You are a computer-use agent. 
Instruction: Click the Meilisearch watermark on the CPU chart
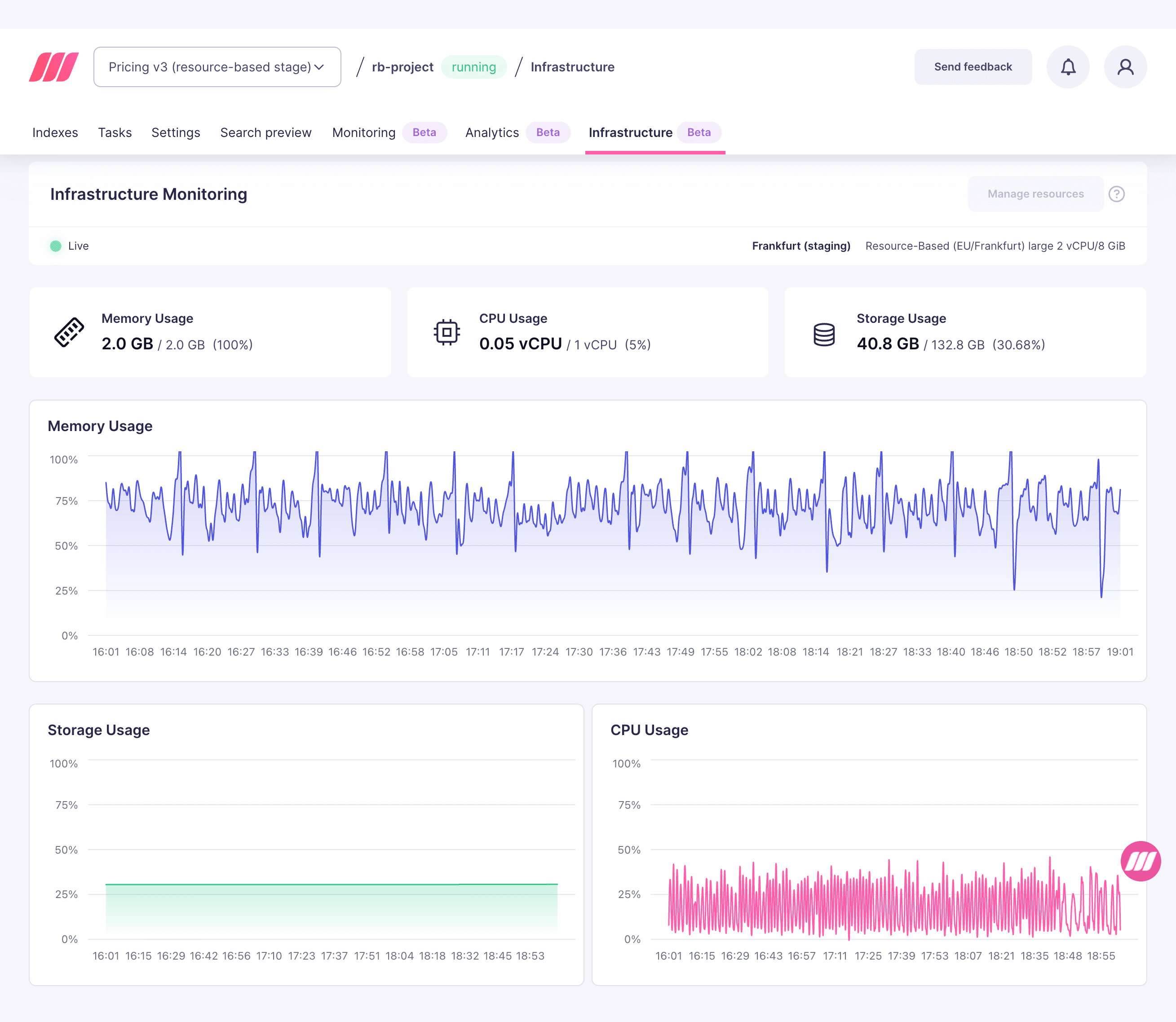1141,861
